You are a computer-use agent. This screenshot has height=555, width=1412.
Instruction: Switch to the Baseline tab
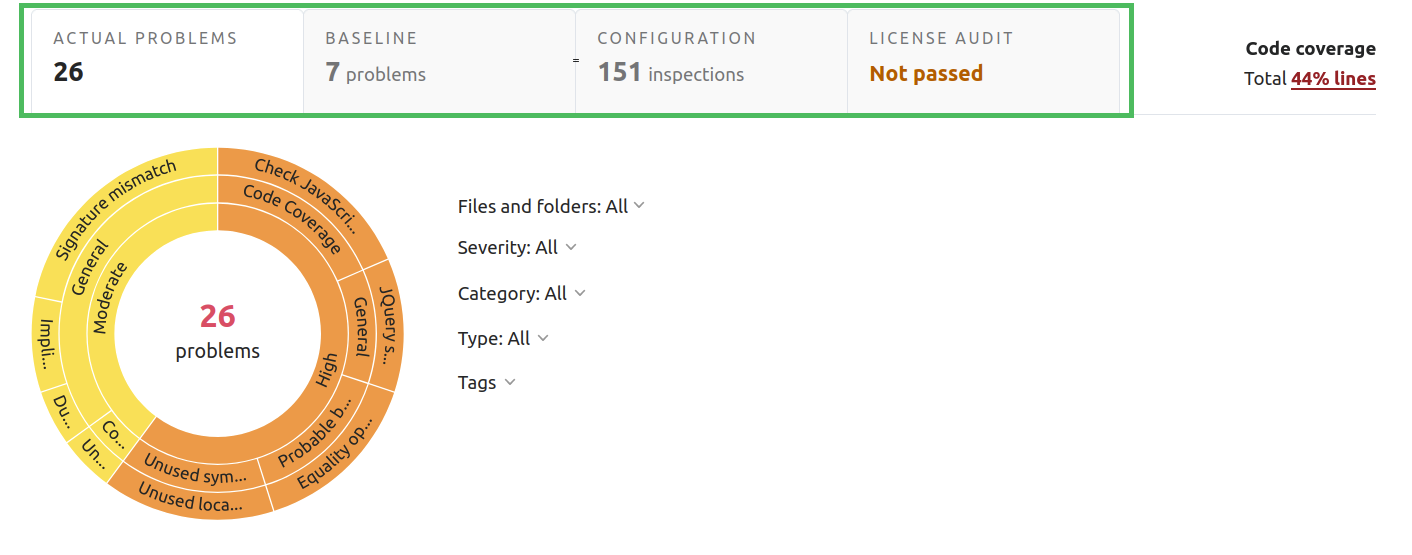pyautogui.click(x=439, y=61)
